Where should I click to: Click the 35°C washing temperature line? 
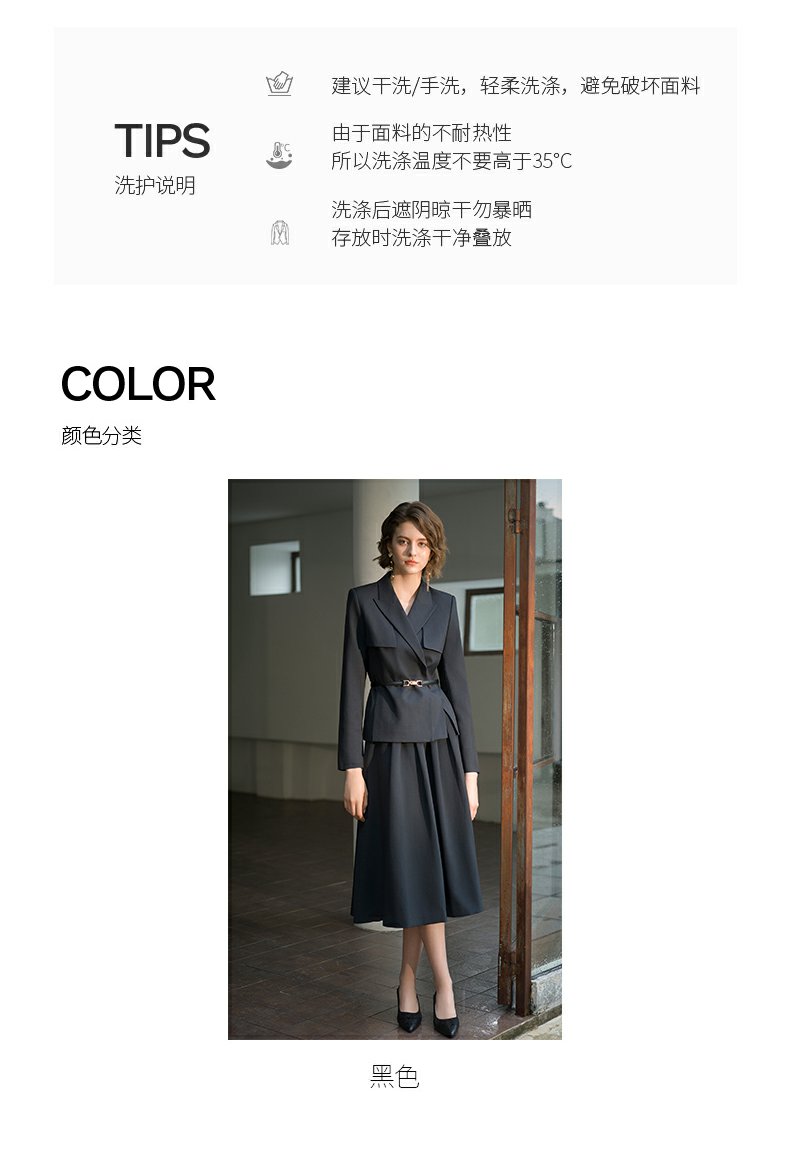tap(452, 160)
